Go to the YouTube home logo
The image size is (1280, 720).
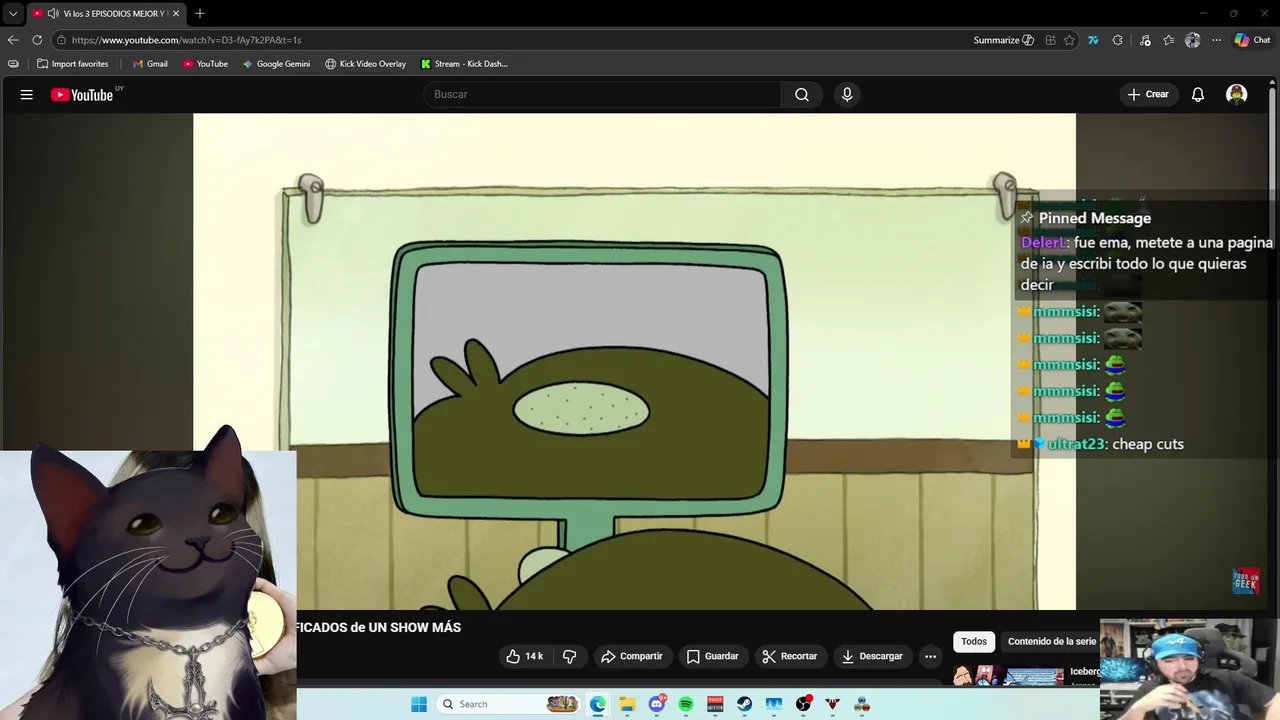click(83, 95)
